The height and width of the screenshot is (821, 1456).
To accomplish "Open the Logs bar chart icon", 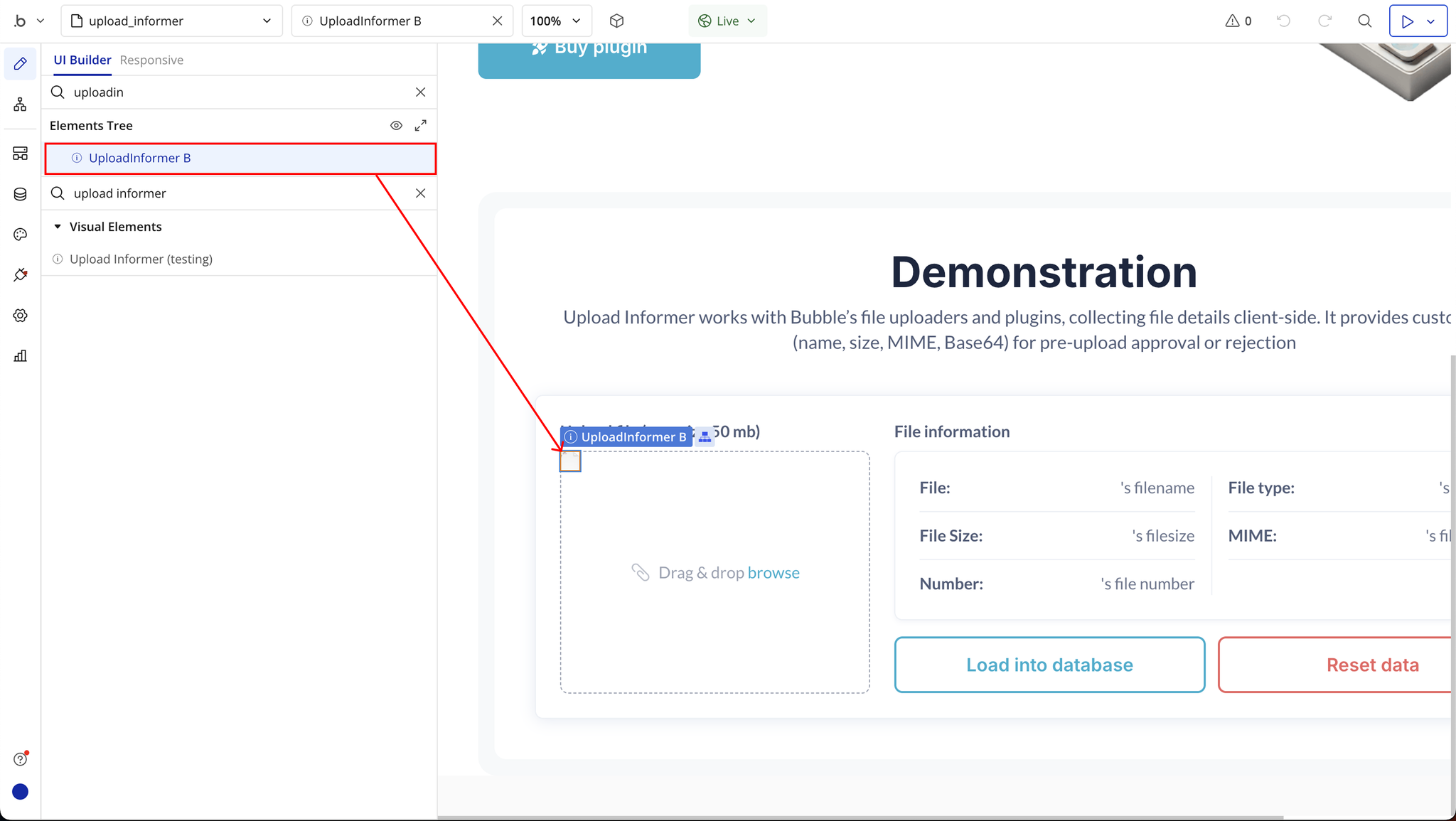I will [x=20, y=356].
